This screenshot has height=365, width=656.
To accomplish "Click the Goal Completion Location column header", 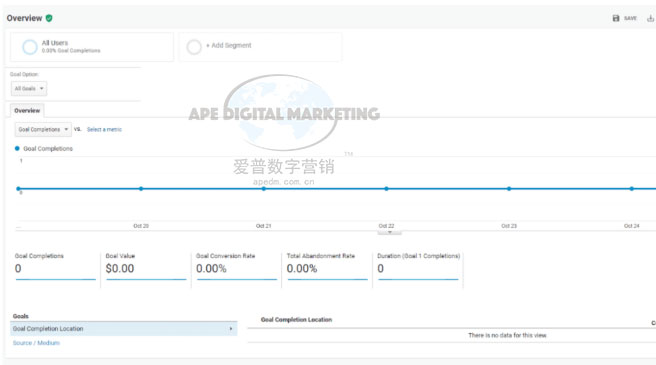I will (296, 319).
